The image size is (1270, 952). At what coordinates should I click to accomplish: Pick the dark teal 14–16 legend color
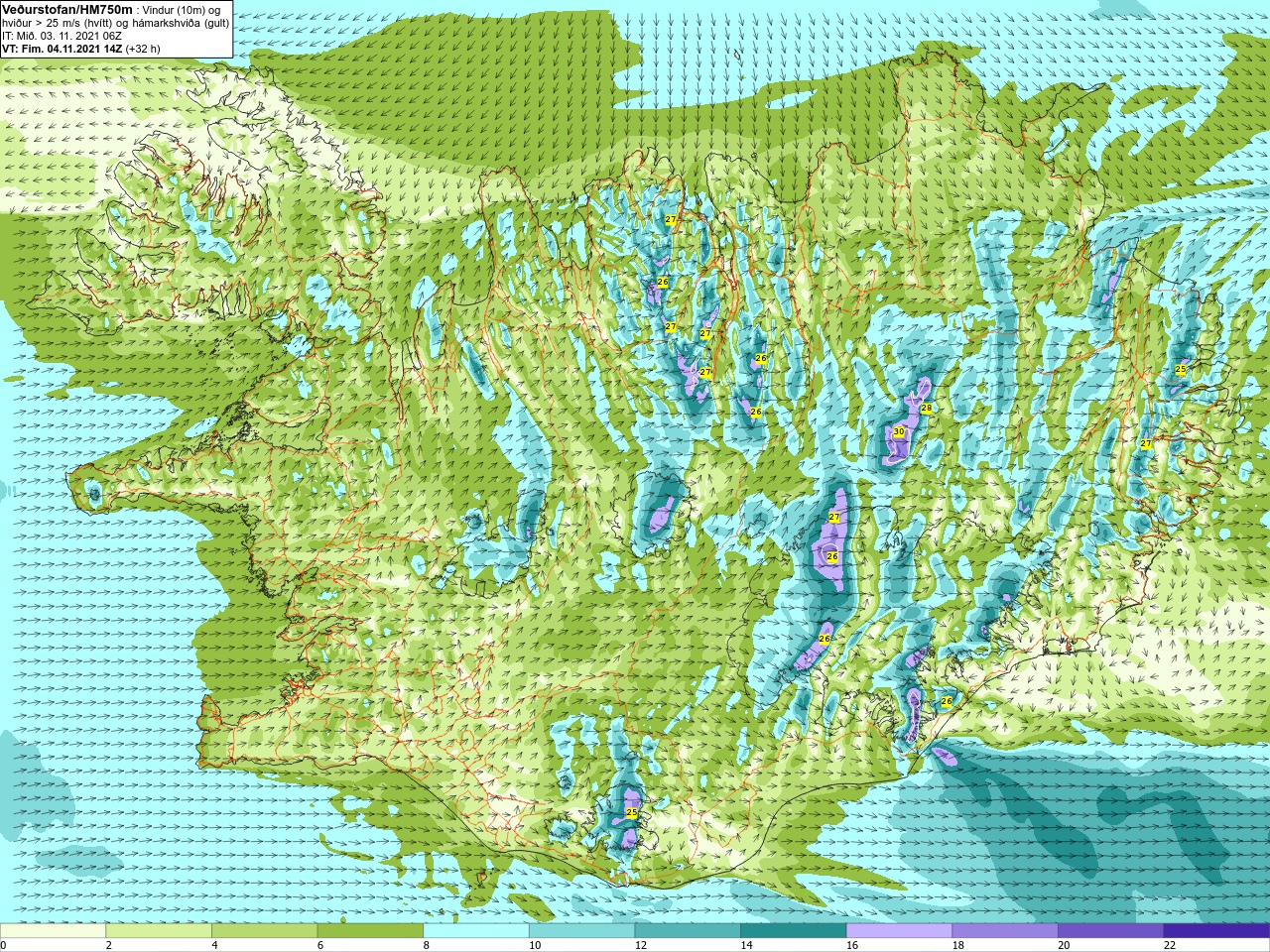[x=794, y=931]
